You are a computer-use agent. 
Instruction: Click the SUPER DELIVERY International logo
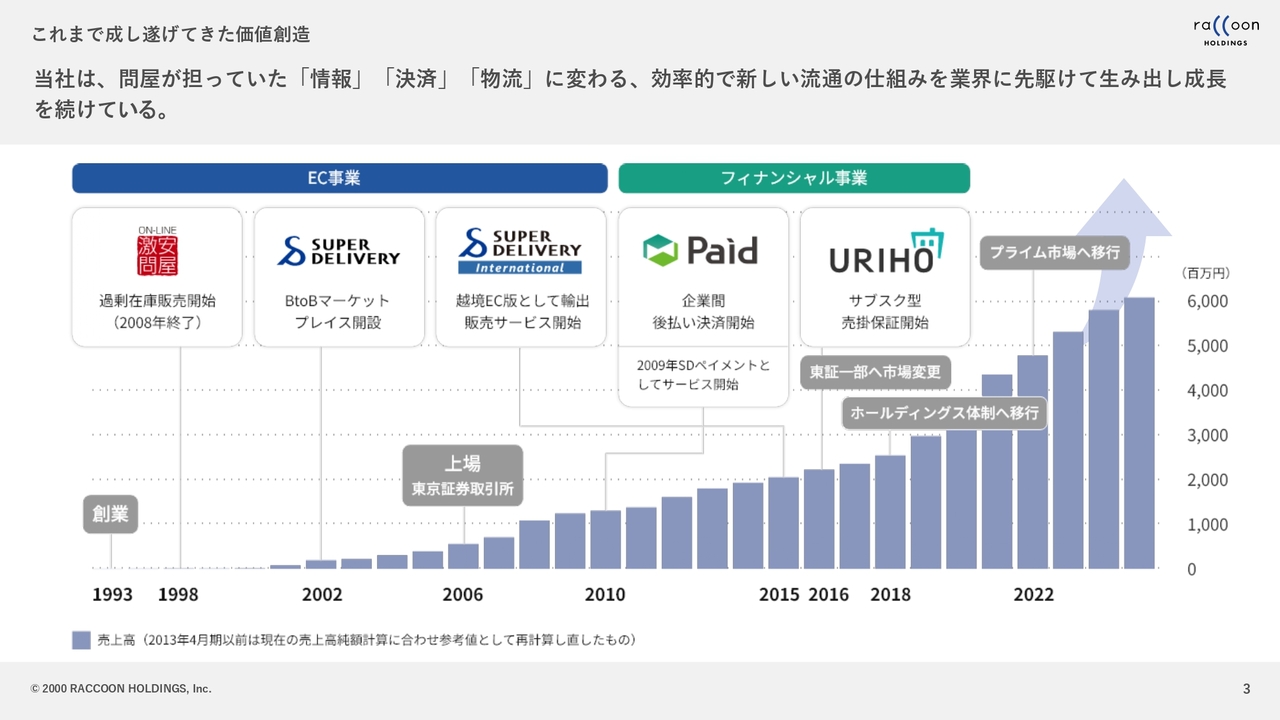[x=521, y=251]
